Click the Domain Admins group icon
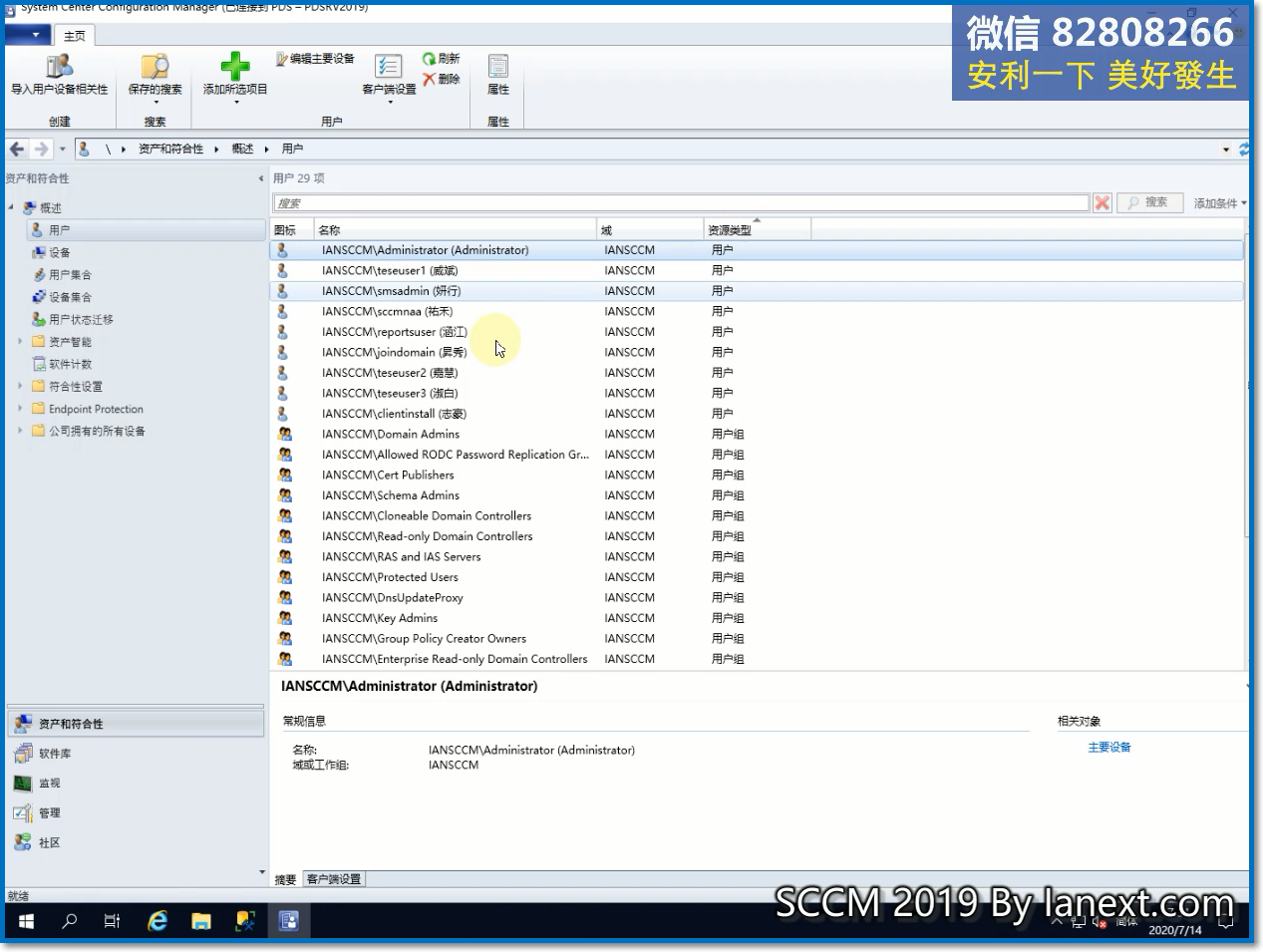1263x952 pixels. point(284,434)
